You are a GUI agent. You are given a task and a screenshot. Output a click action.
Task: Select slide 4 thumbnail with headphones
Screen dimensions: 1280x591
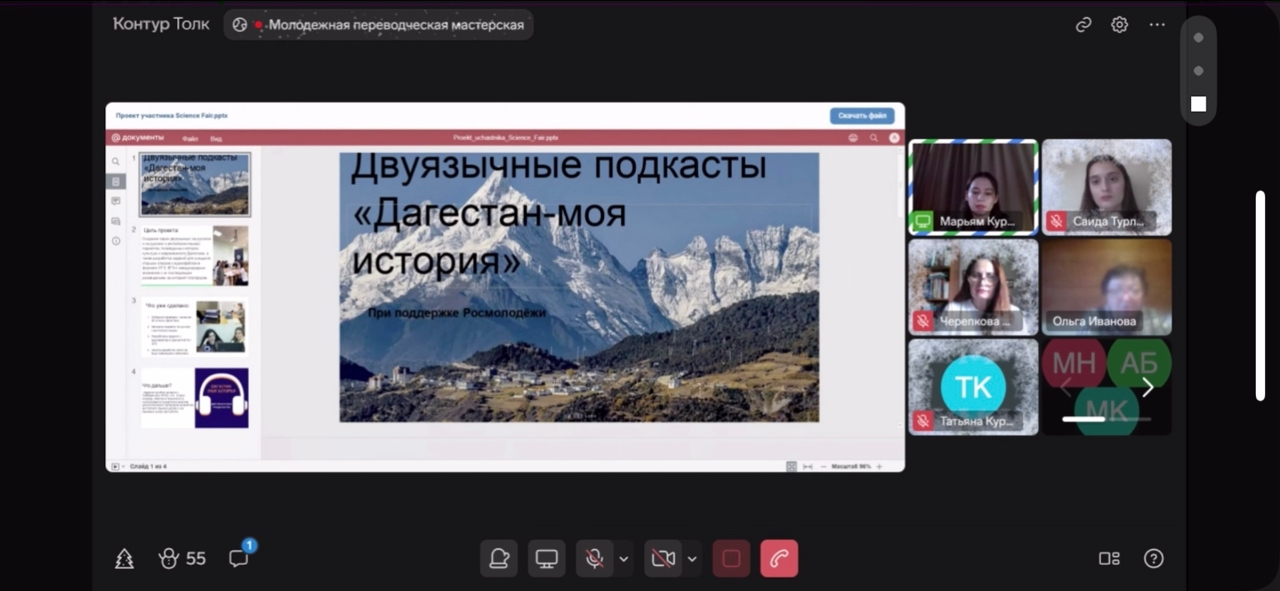[x=195, y=397]
